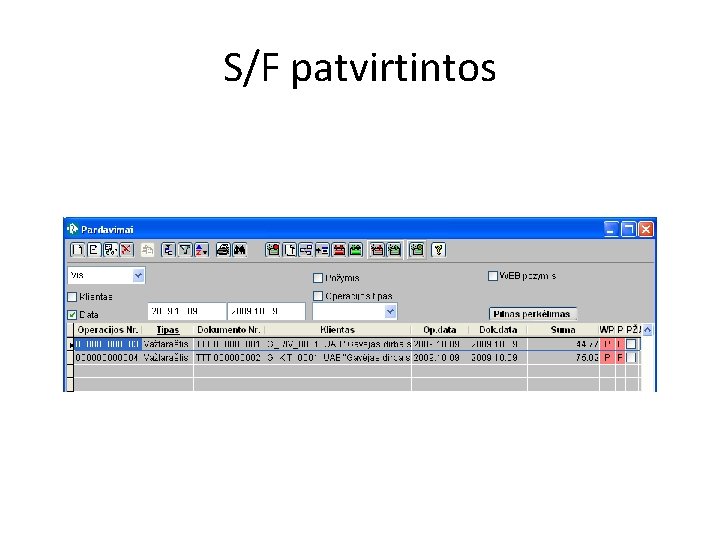Click Važtaraštis type cell in second row
This screenshot has width=720, height=540.
(168, 358)
